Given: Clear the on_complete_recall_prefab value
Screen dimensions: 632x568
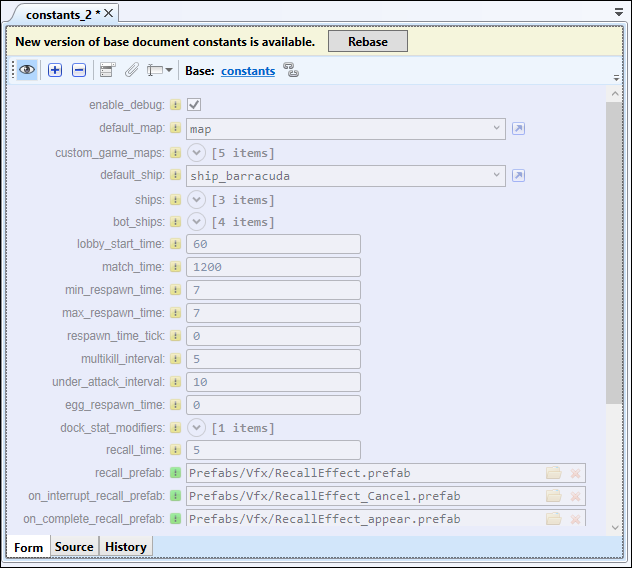Looking at the screenshot, I should coord(575,519).
